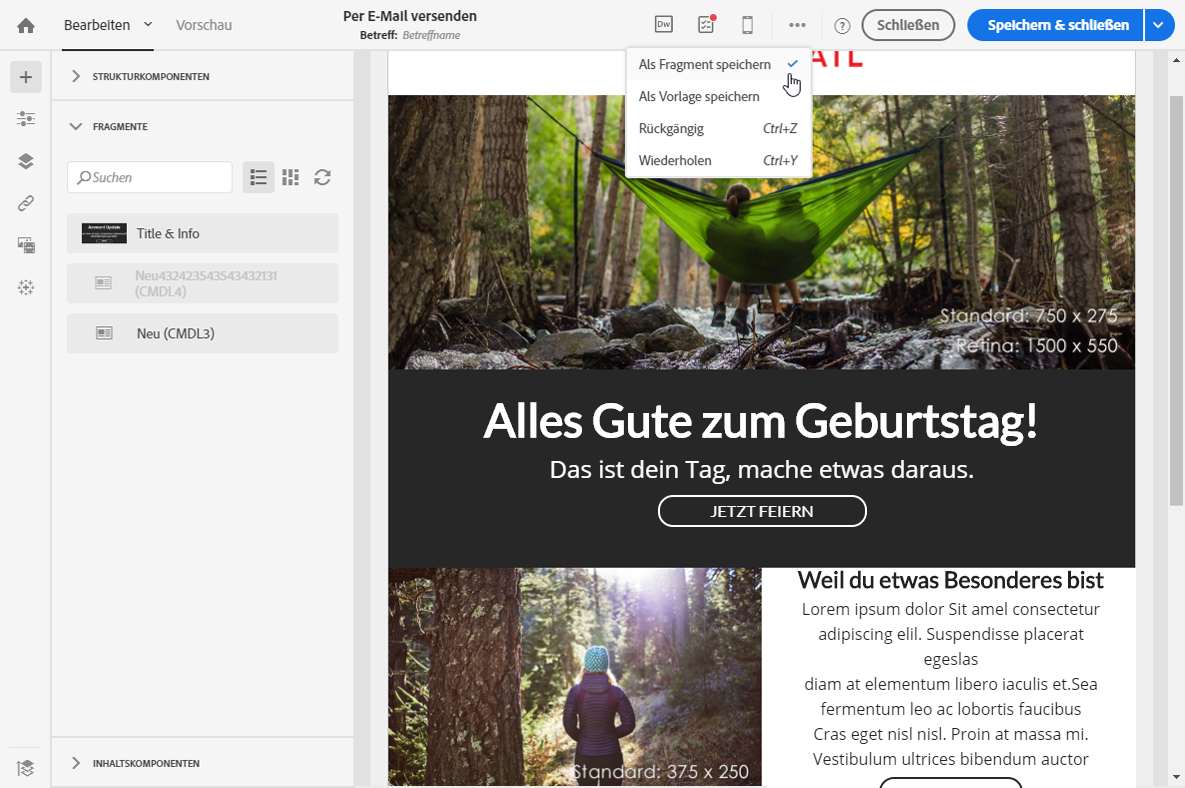The height and width of the screenshot is (788, 1185).
Task: Switch fragments to list view
Action: [258, 178]
